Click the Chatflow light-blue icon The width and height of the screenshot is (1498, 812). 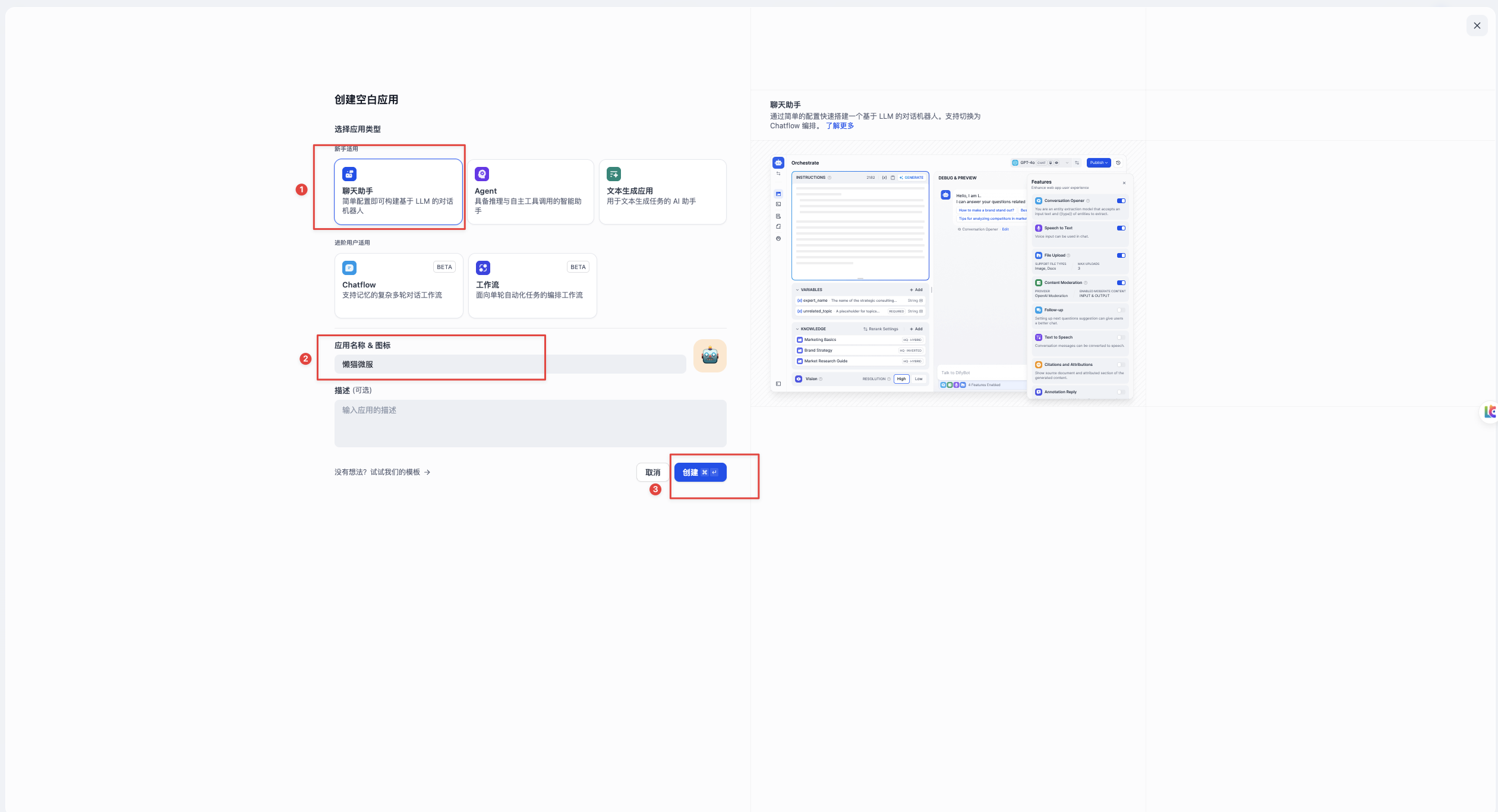(349, 268)
